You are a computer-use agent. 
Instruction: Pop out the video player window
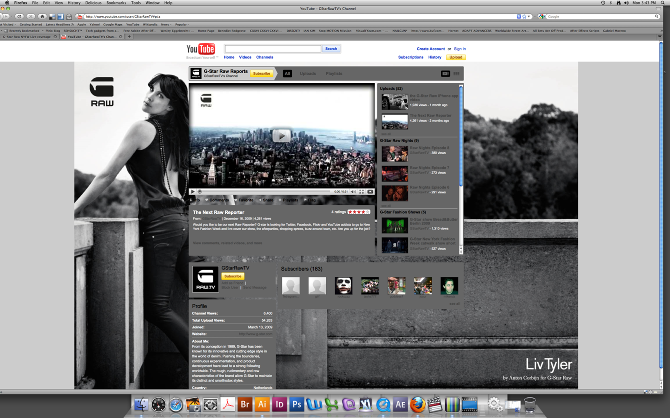tap(370, 192)
